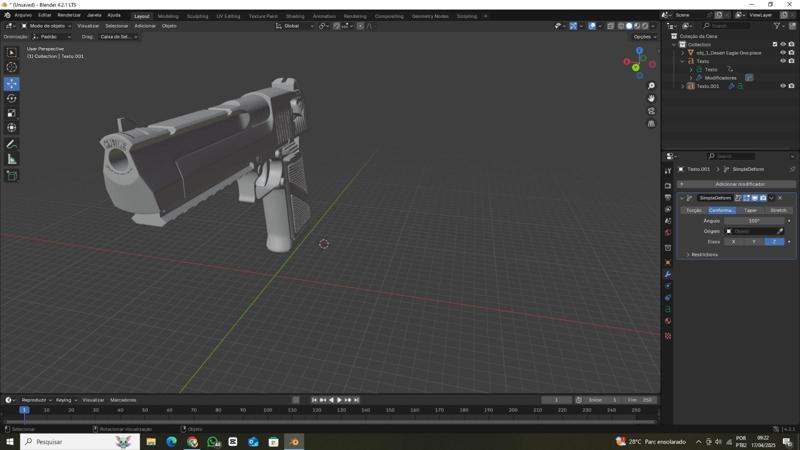Expand Texto.001 in outliner
800x450 pixels.
(683, 86)
